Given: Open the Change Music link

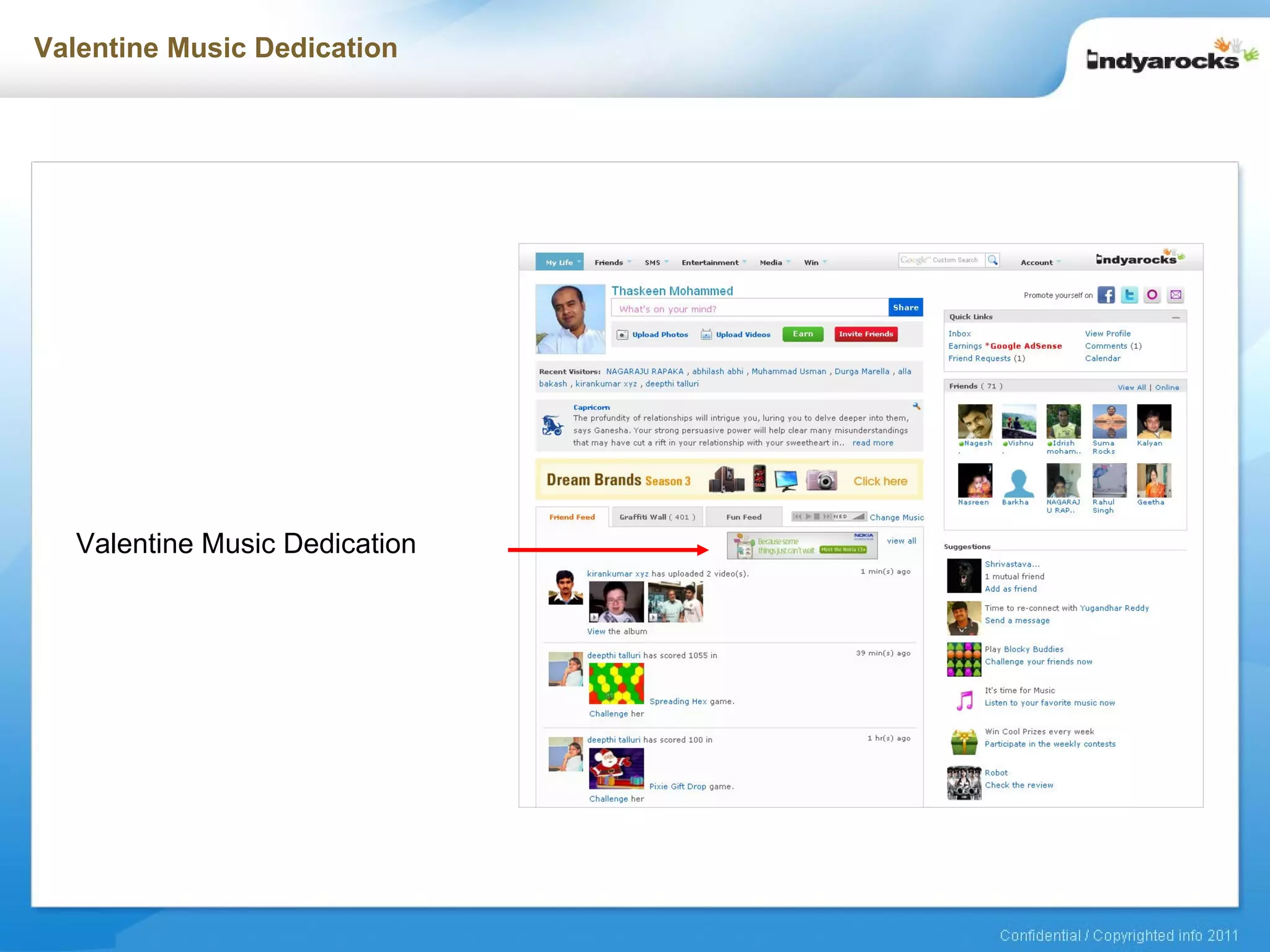Looking at the screenshot, I should click(x=896, y=518).
